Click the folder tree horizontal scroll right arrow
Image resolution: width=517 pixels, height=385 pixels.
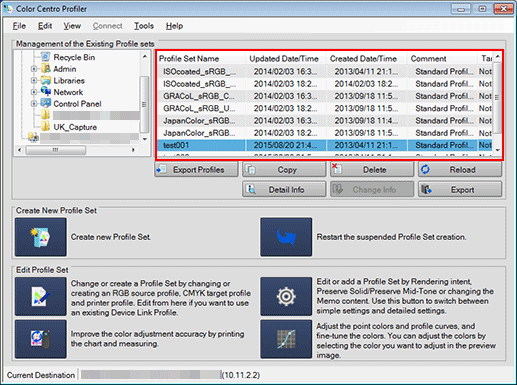click(x=133, y=150)
